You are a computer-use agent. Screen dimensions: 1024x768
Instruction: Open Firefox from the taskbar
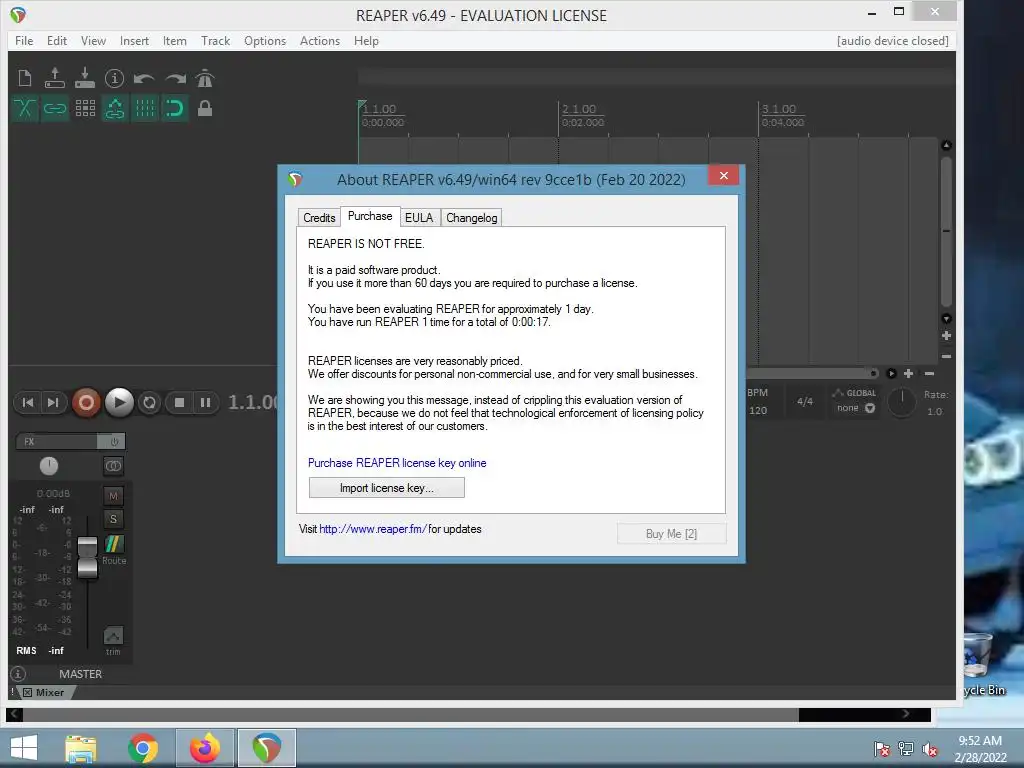[205, 748]
